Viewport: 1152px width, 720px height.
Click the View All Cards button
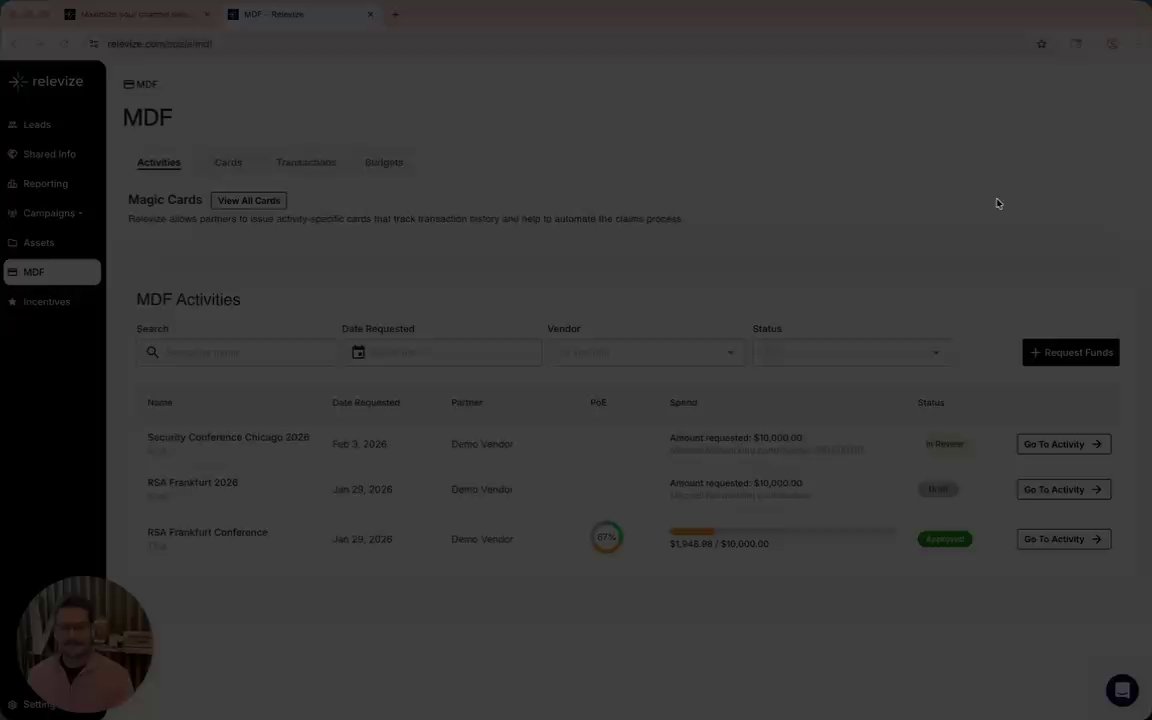point(248,201)
